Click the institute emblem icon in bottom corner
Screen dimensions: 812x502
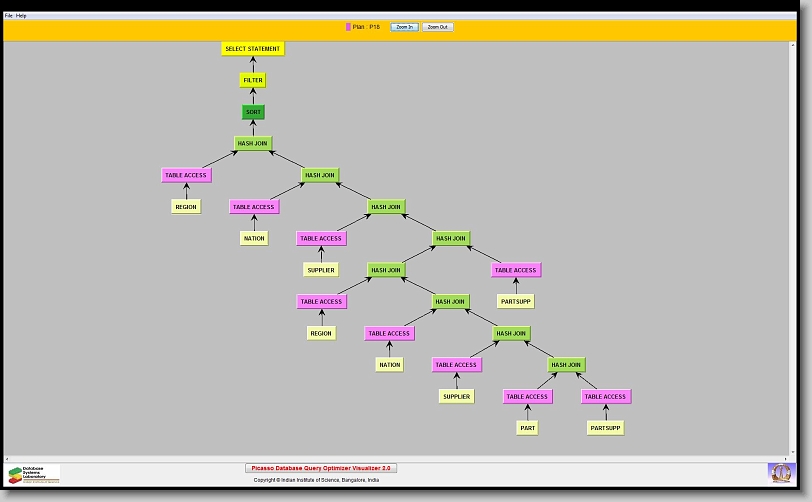tap(780, 472)
